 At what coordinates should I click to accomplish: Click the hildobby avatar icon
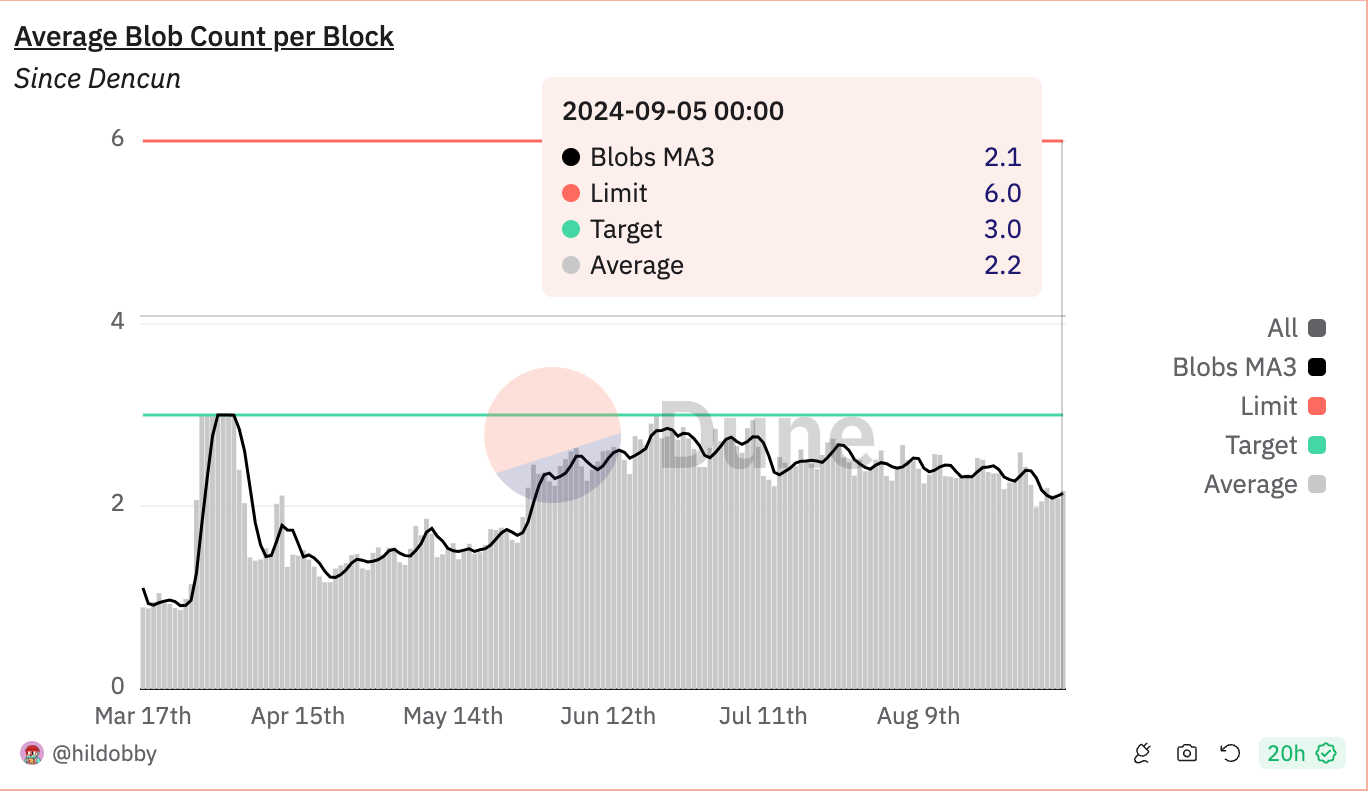click(x=31, y=753)
